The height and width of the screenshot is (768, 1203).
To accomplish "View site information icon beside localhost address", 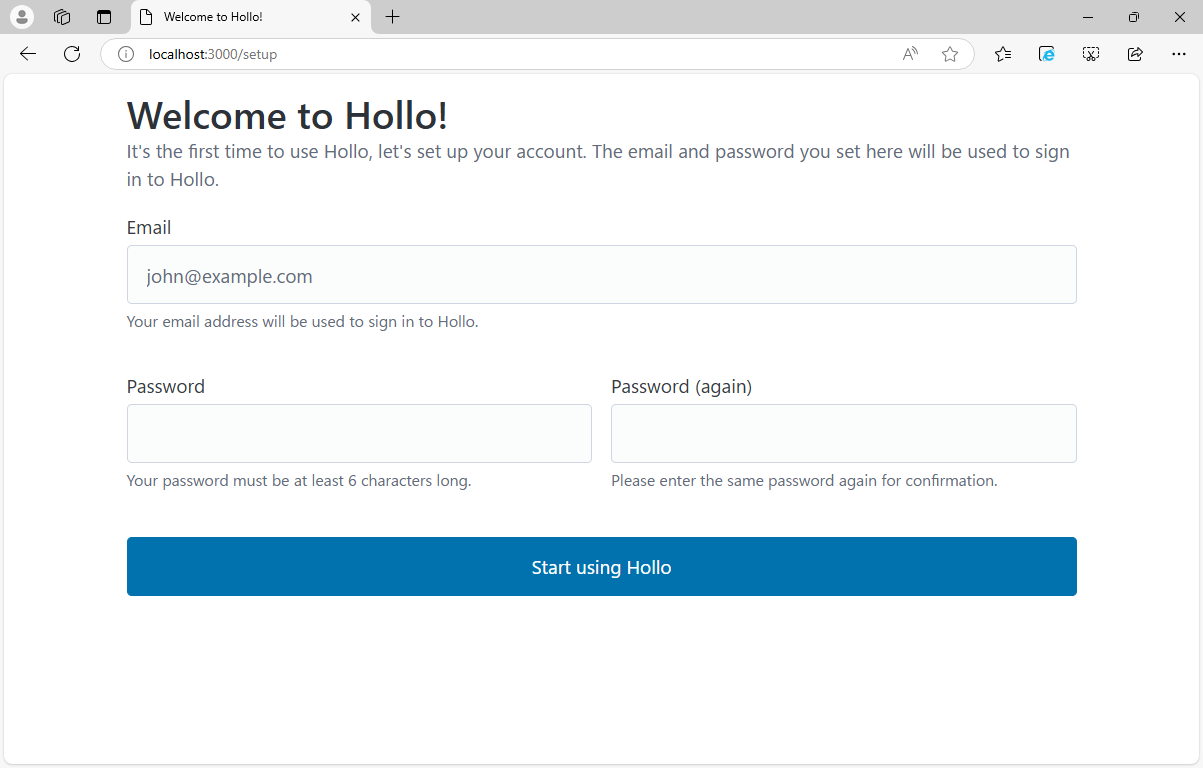I will [x=126, y=54].
